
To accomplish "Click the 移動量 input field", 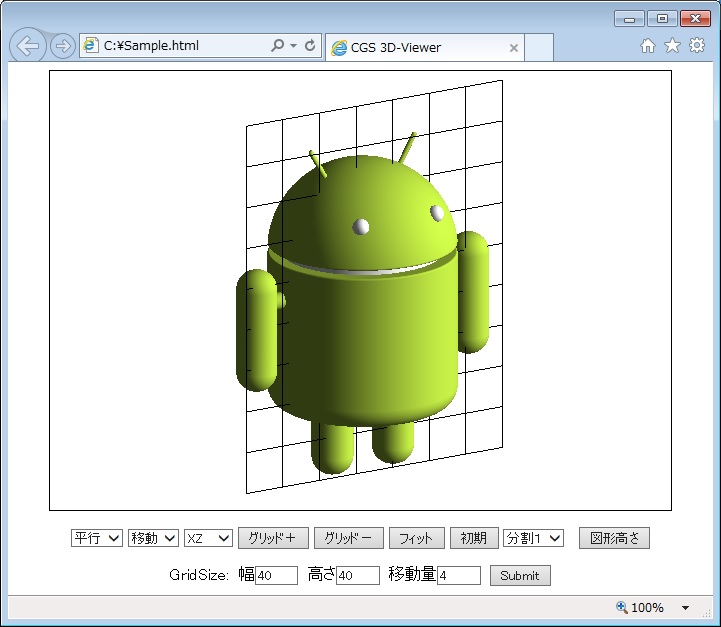I will [x=459, y=576].
